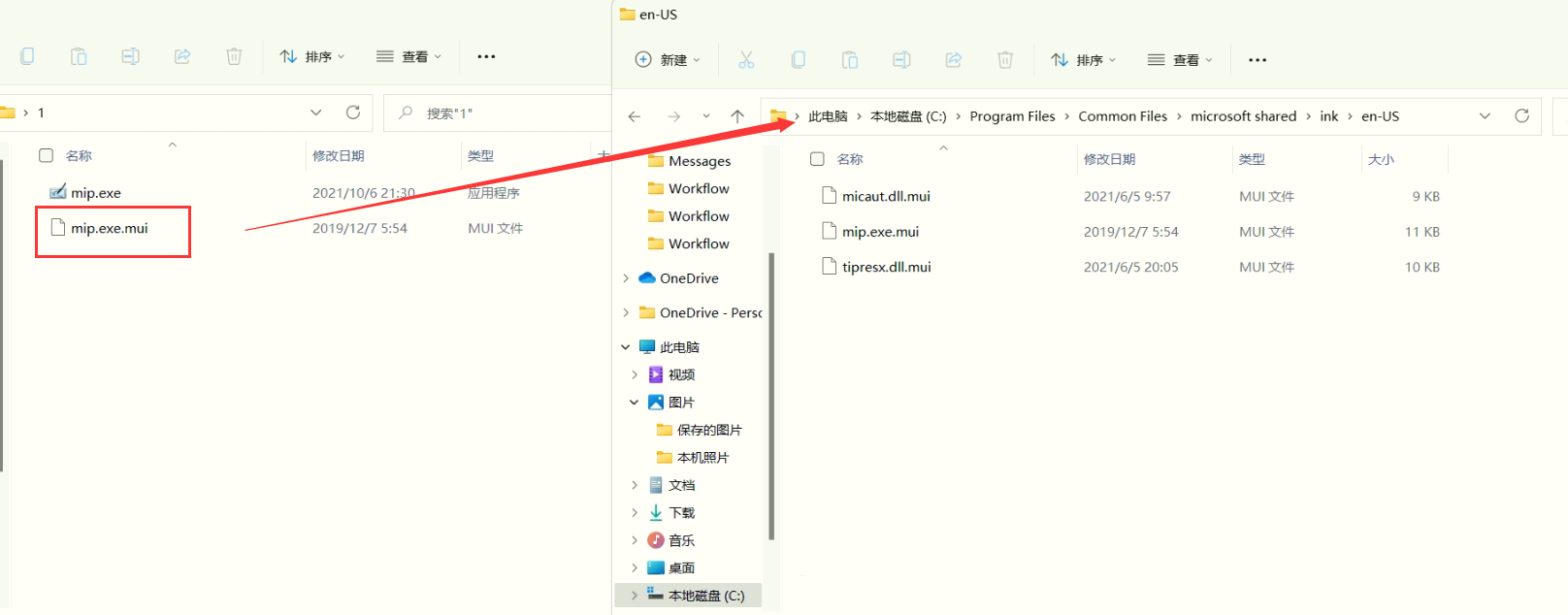Toggle select-all checkbox in right file list
Viewport: 1568px width, 615px height.
coord(817,159)
